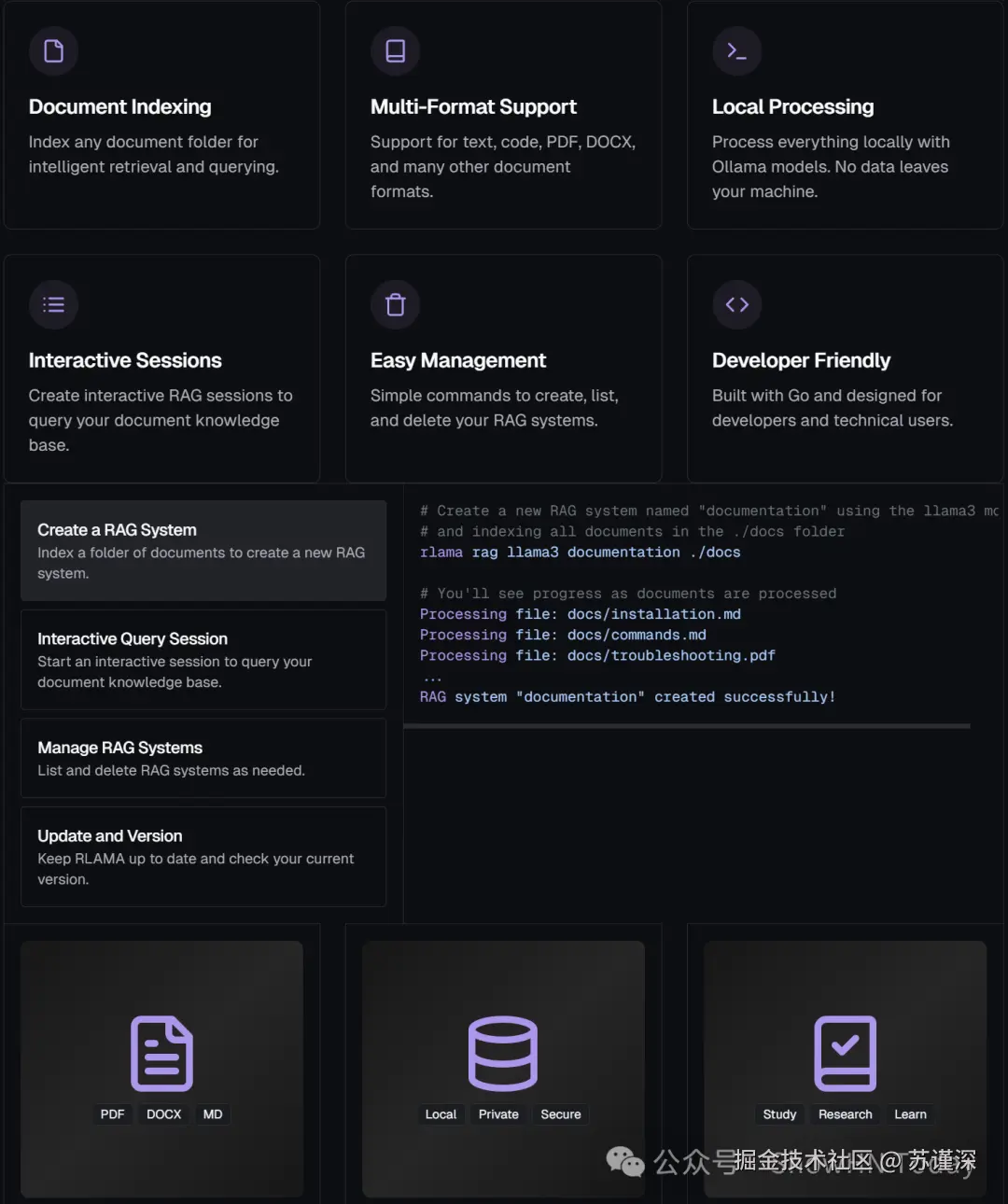Click 'Processing file: docs/installation.md' line

(x=581, y=614)
